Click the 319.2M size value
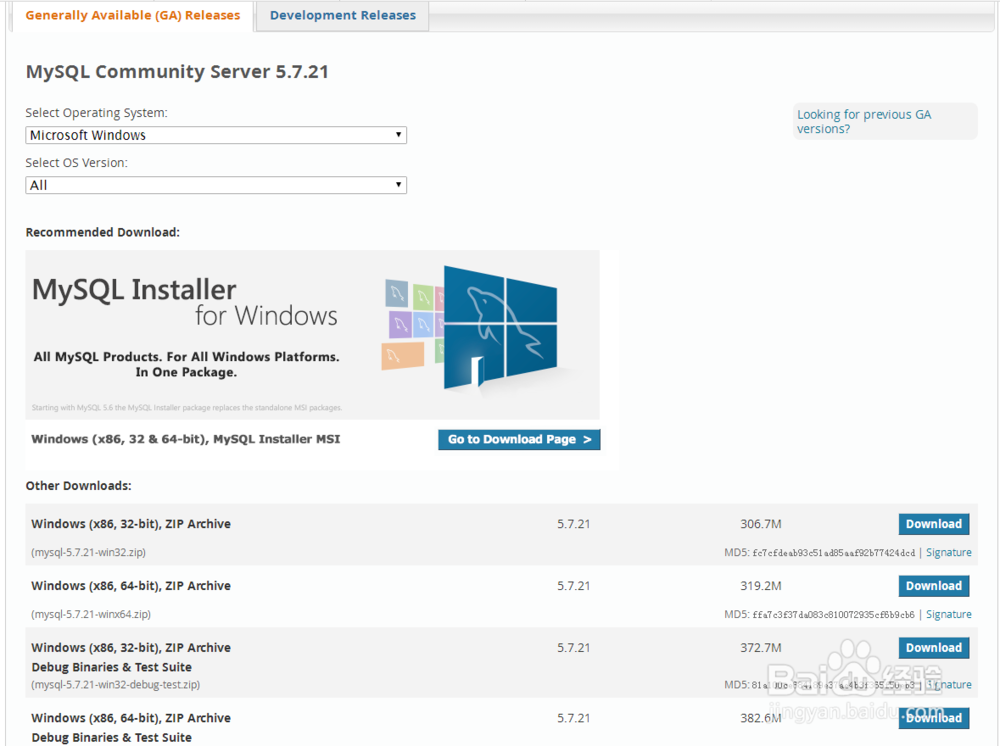Screen dimensions: 1000x746 coord(761,586)
